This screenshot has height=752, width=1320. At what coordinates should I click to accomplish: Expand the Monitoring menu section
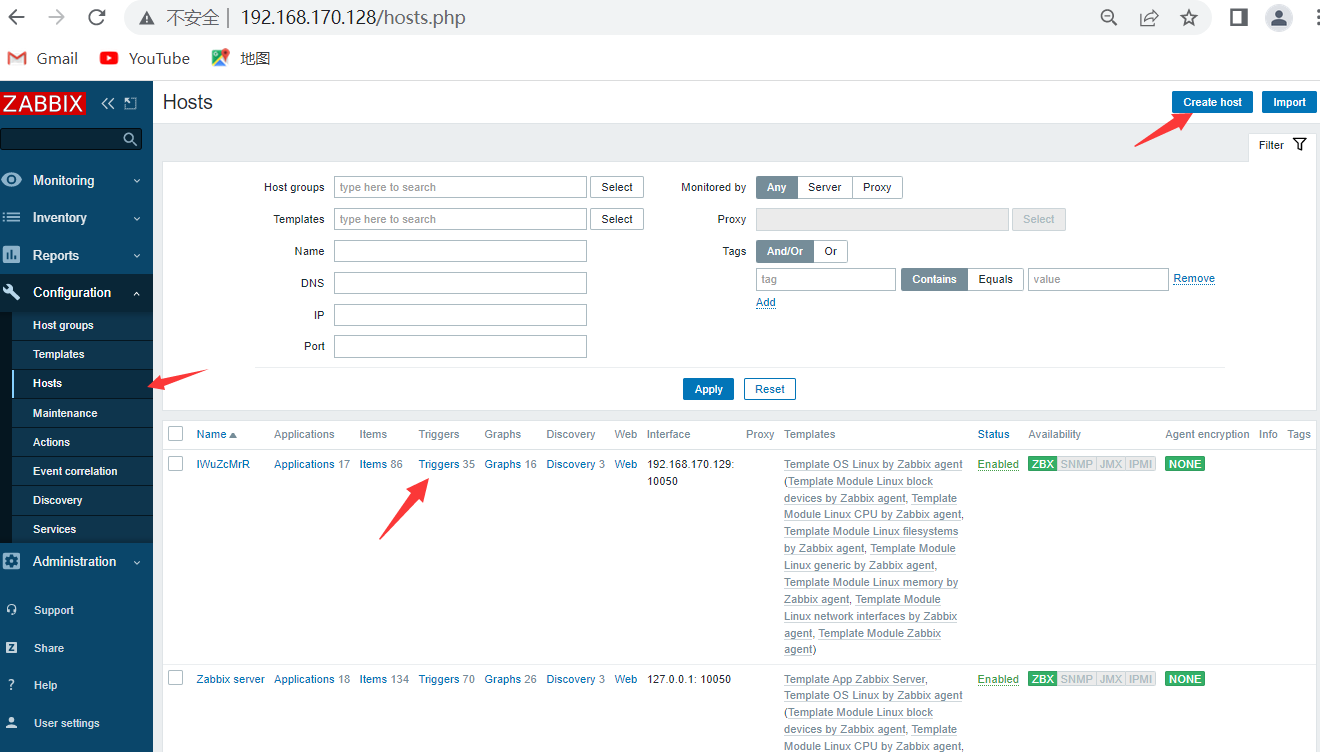[x=76, y=181]
